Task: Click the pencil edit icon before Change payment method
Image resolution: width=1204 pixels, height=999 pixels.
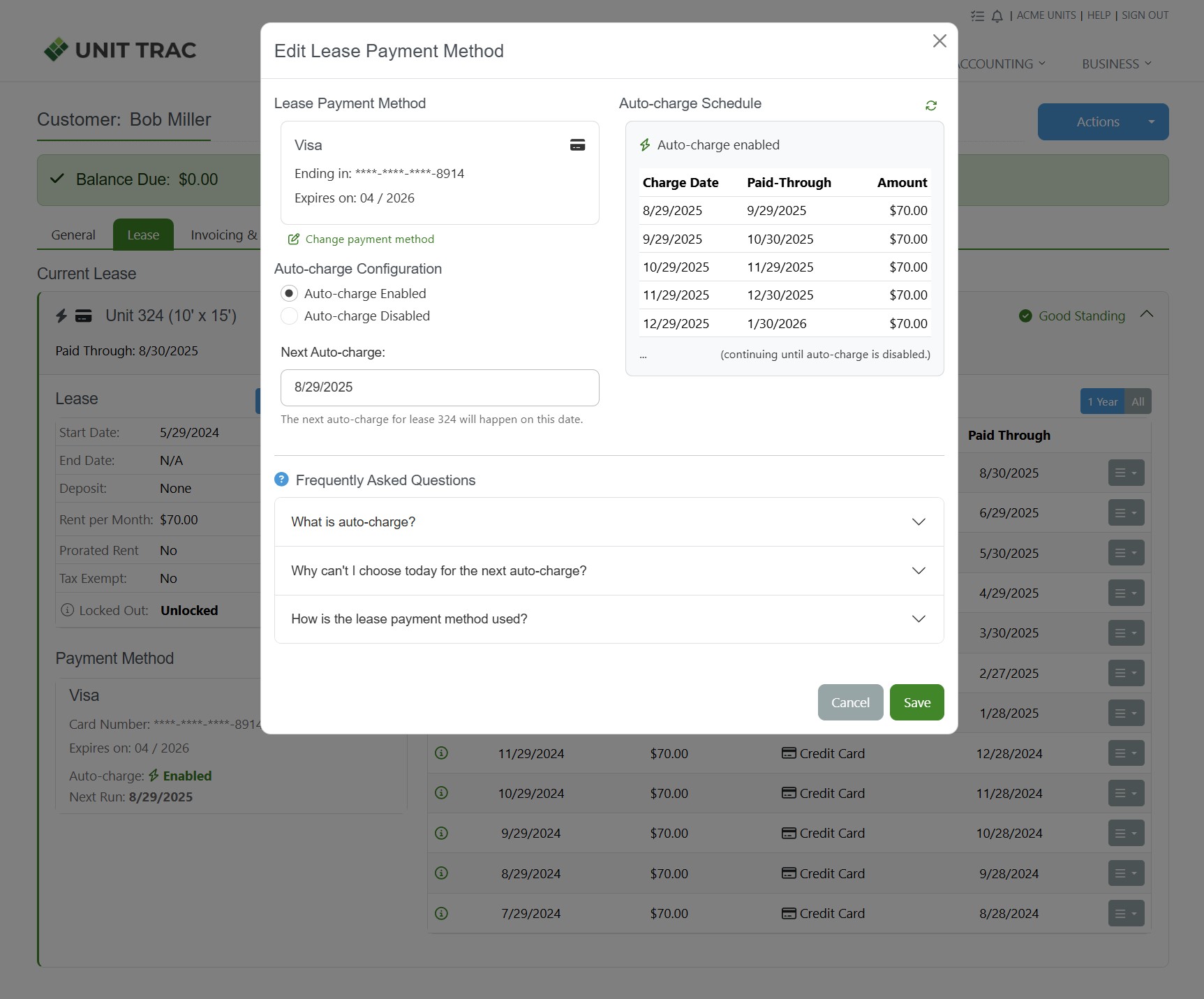Action: point(293,239)
